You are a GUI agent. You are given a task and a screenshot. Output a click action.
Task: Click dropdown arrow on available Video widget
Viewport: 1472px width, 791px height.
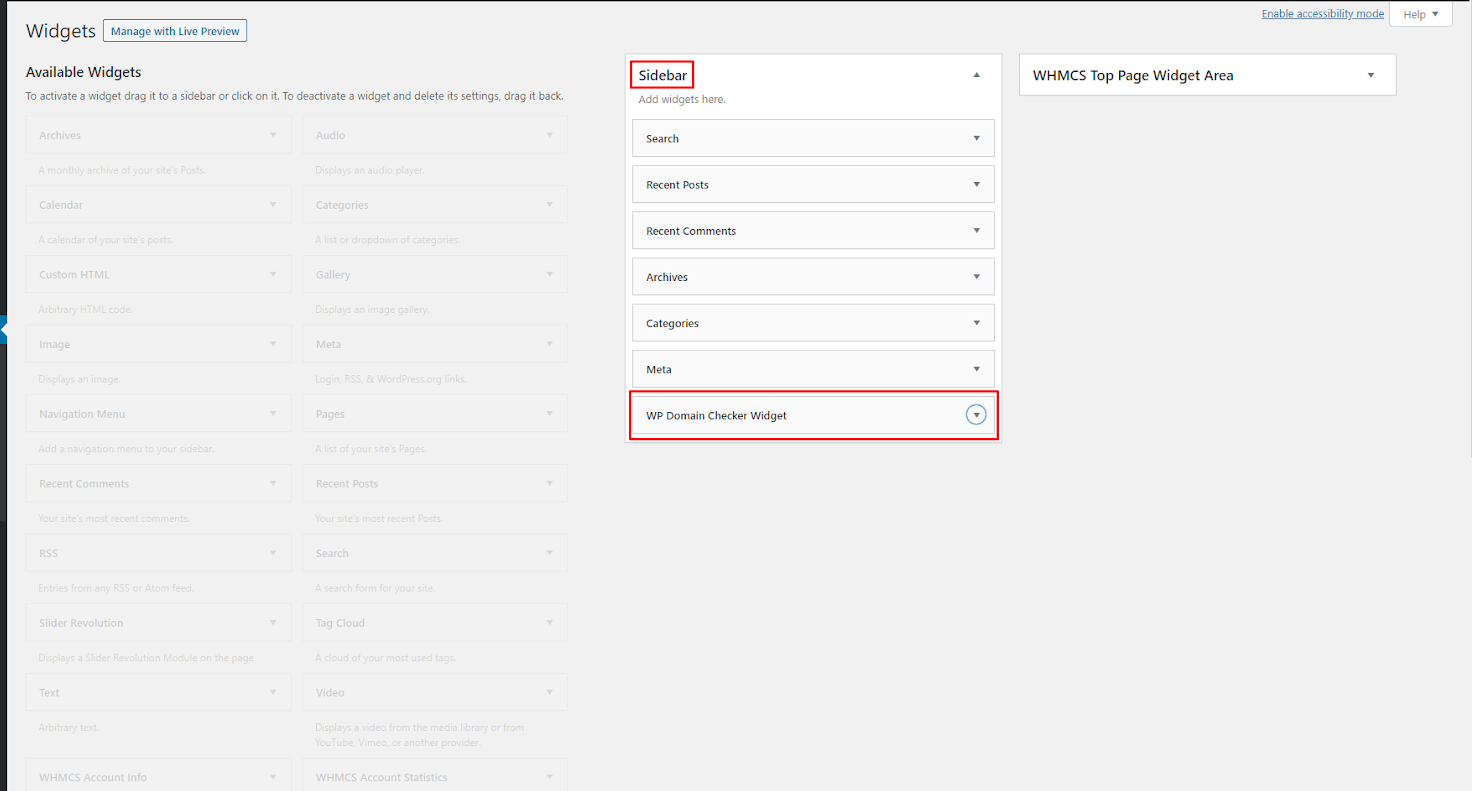(550, 692)
